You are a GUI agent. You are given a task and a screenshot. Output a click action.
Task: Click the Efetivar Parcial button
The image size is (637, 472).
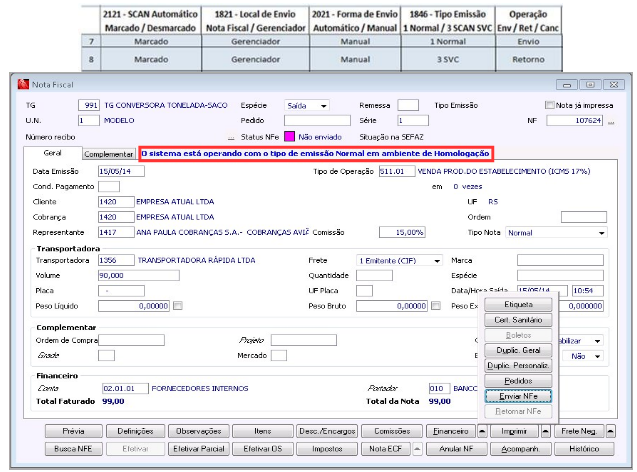[199, 449]
